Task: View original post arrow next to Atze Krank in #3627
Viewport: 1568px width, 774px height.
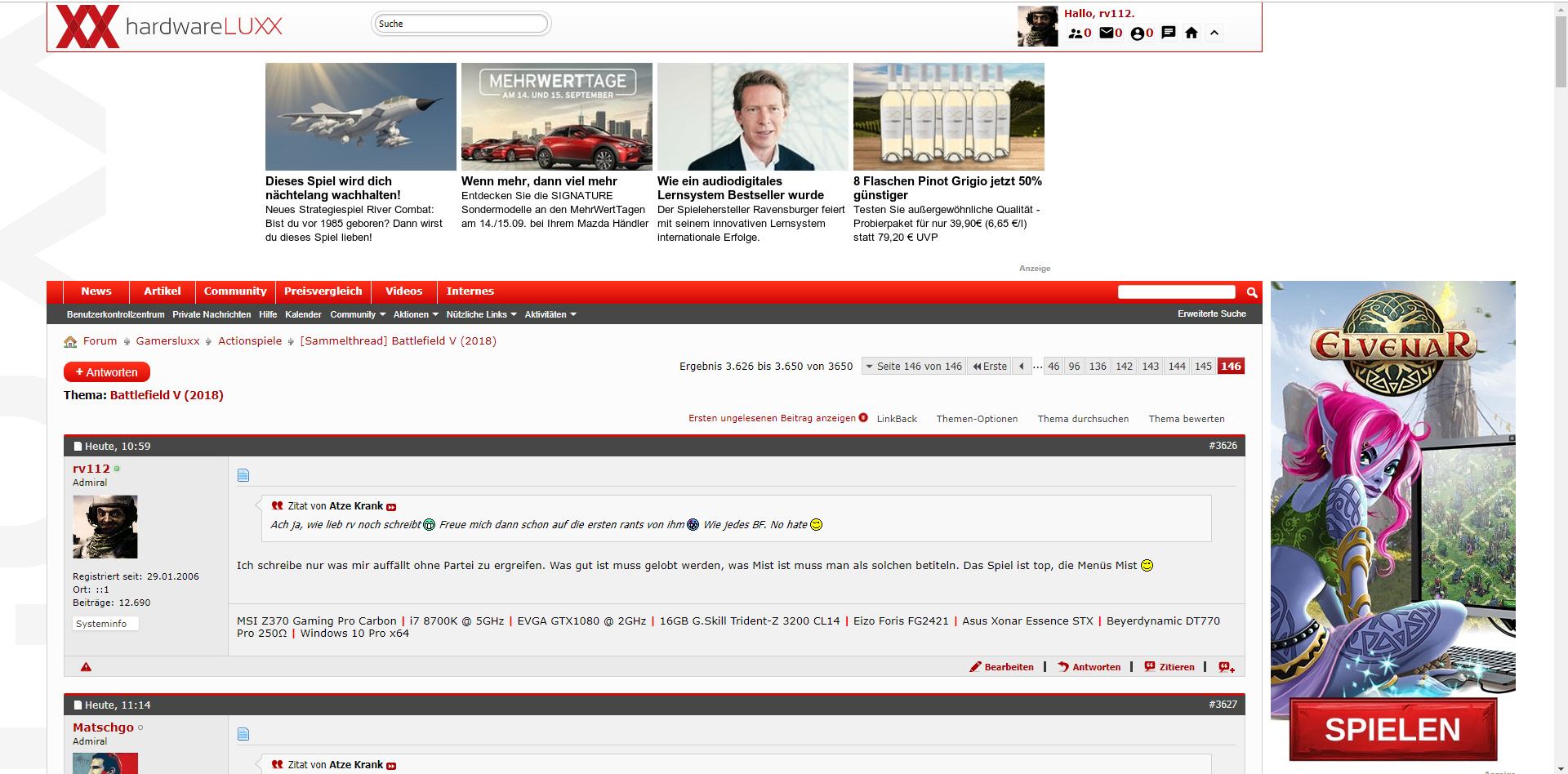Action: tap(391, 766)
